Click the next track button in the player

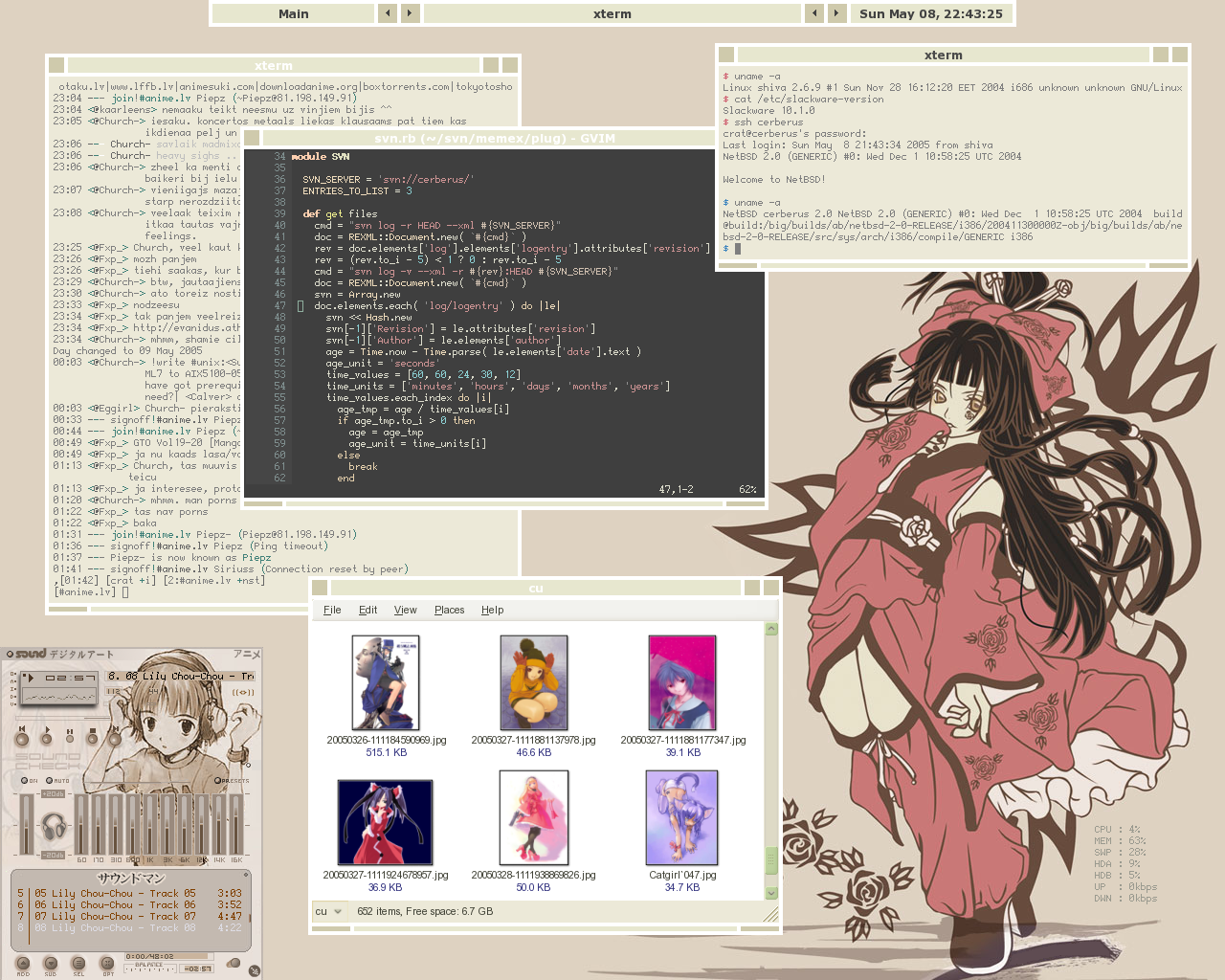point(115,739)
